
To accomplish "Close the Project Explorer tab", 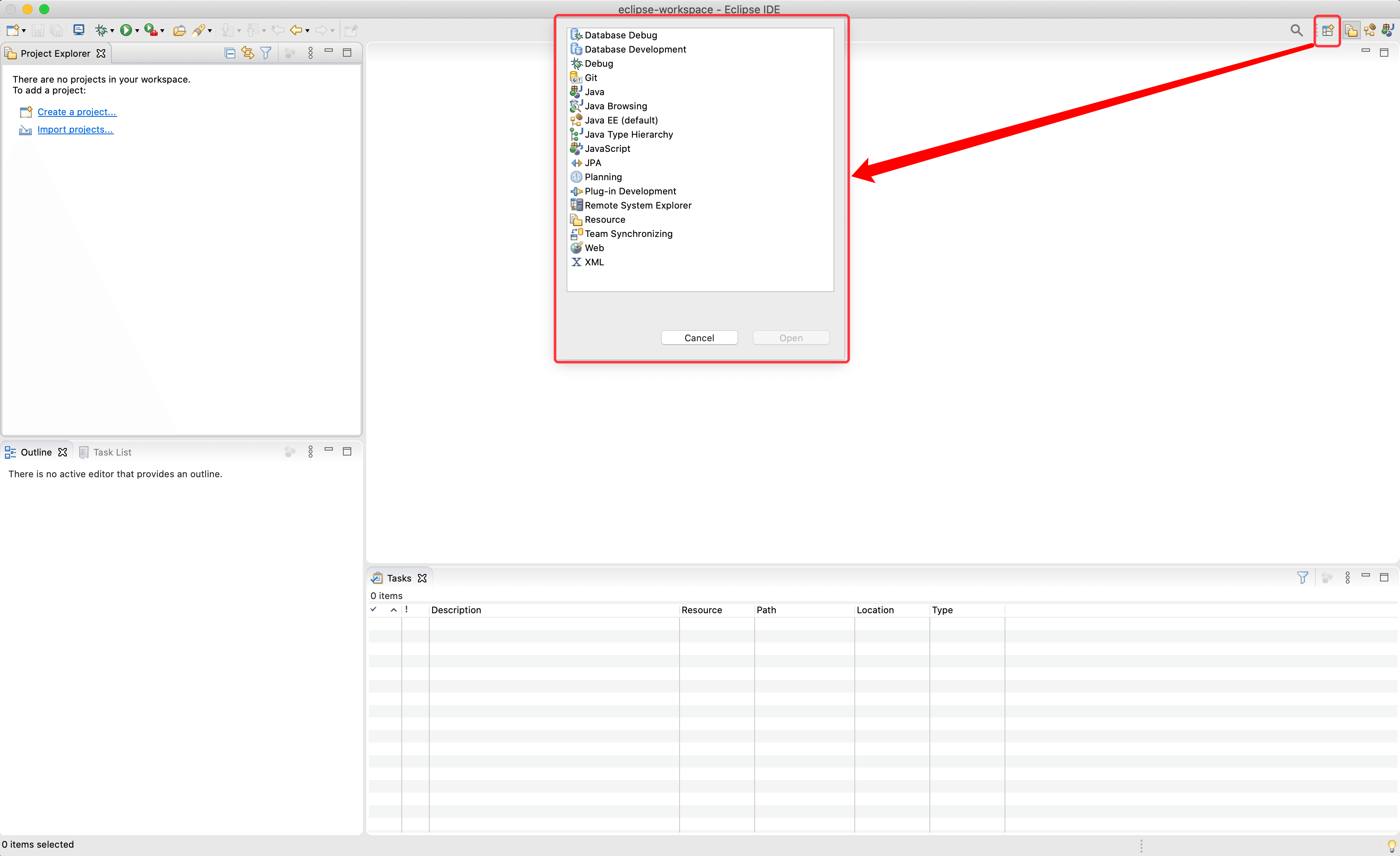I will click(101, 53).
